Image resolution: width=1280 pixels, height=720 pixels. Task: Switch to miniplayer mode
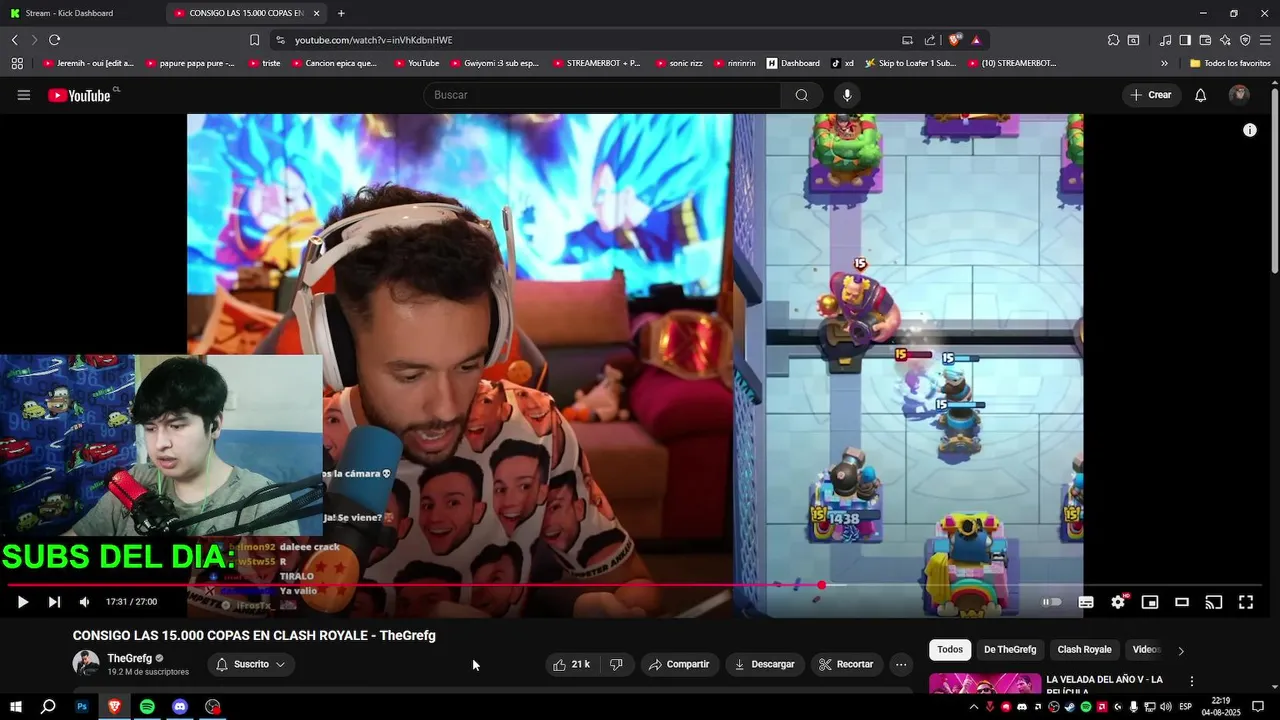[x=1150, y=602]
